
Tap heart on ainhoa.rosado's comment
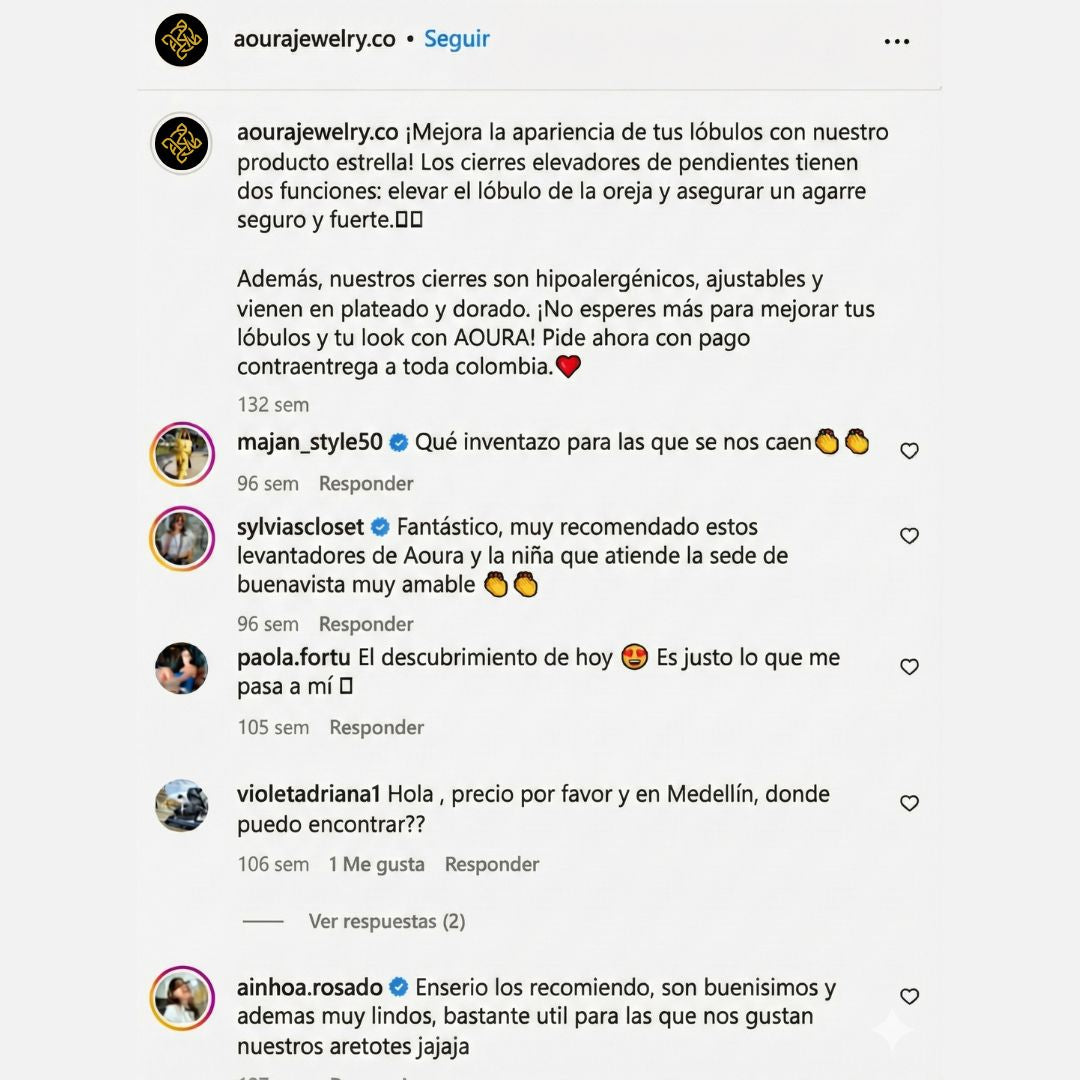pyautogui.click(x=909, y=996)
